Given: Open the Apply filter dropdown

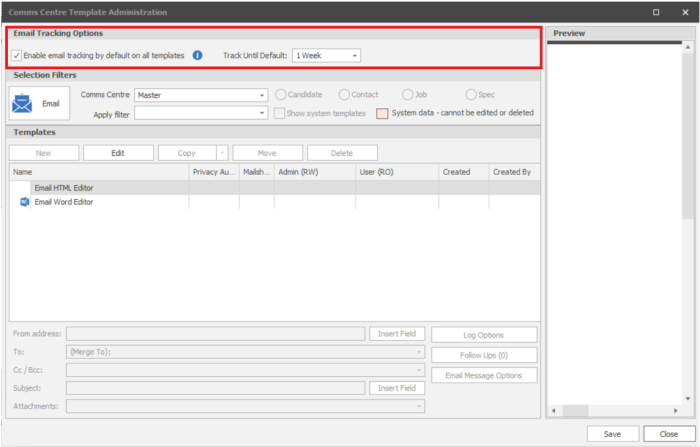Looking at the screenshot, I should point(261,113).
